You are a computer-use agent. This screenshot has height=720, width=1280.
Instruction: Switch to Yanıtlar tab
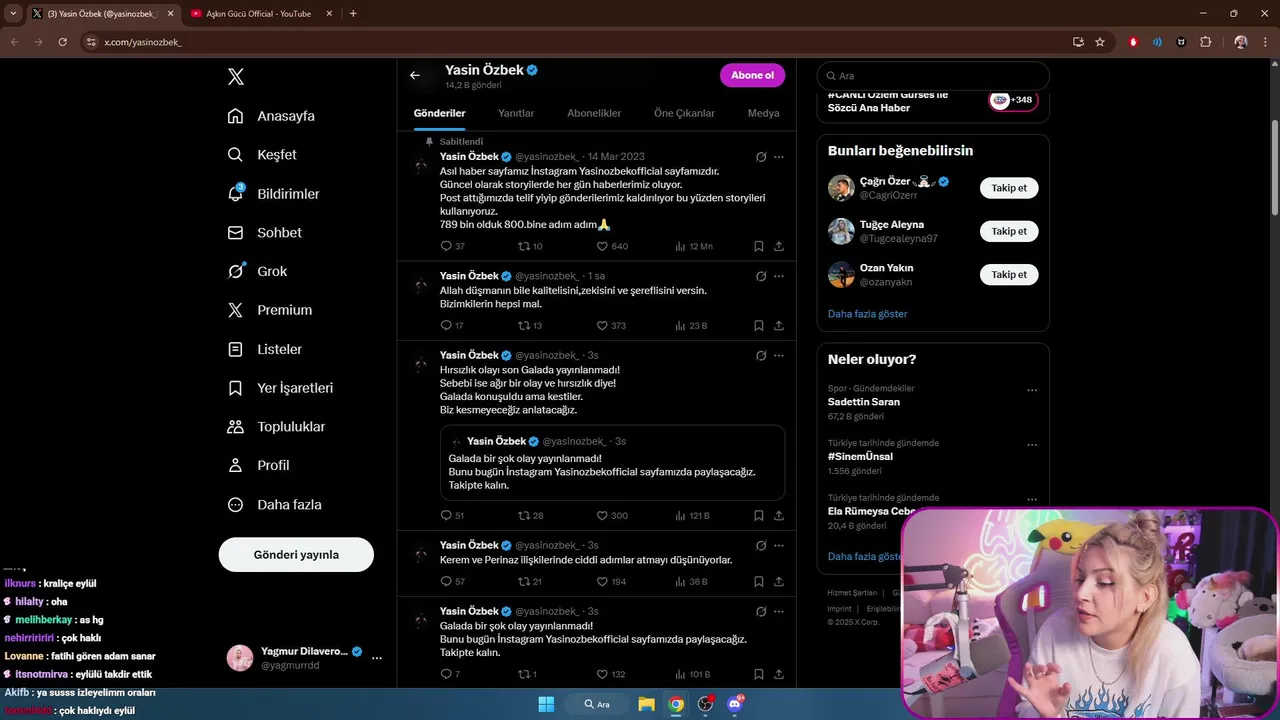tap(516, 113)
